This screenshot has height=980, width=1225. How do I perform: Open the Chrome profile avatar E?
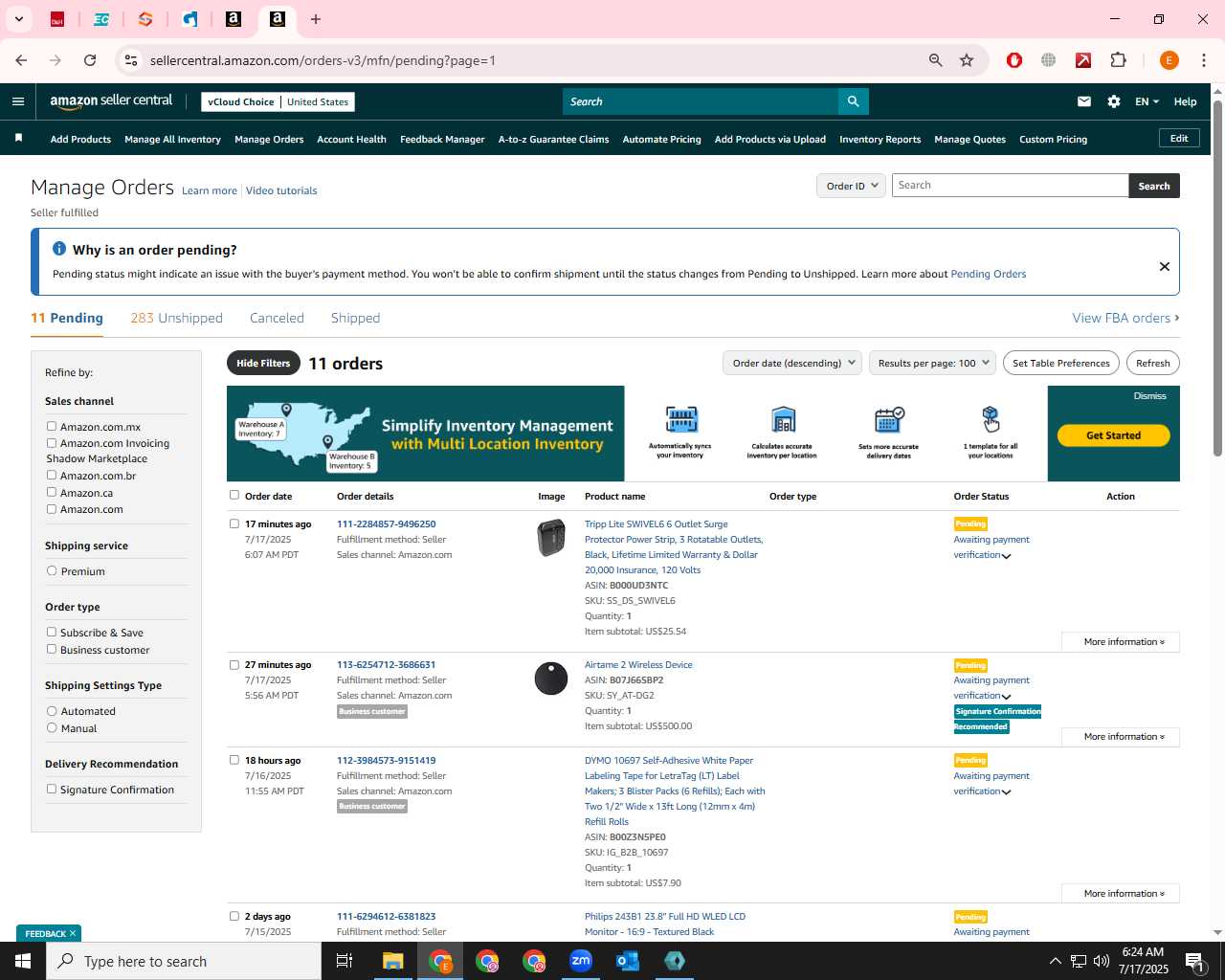pos(1169,60)
